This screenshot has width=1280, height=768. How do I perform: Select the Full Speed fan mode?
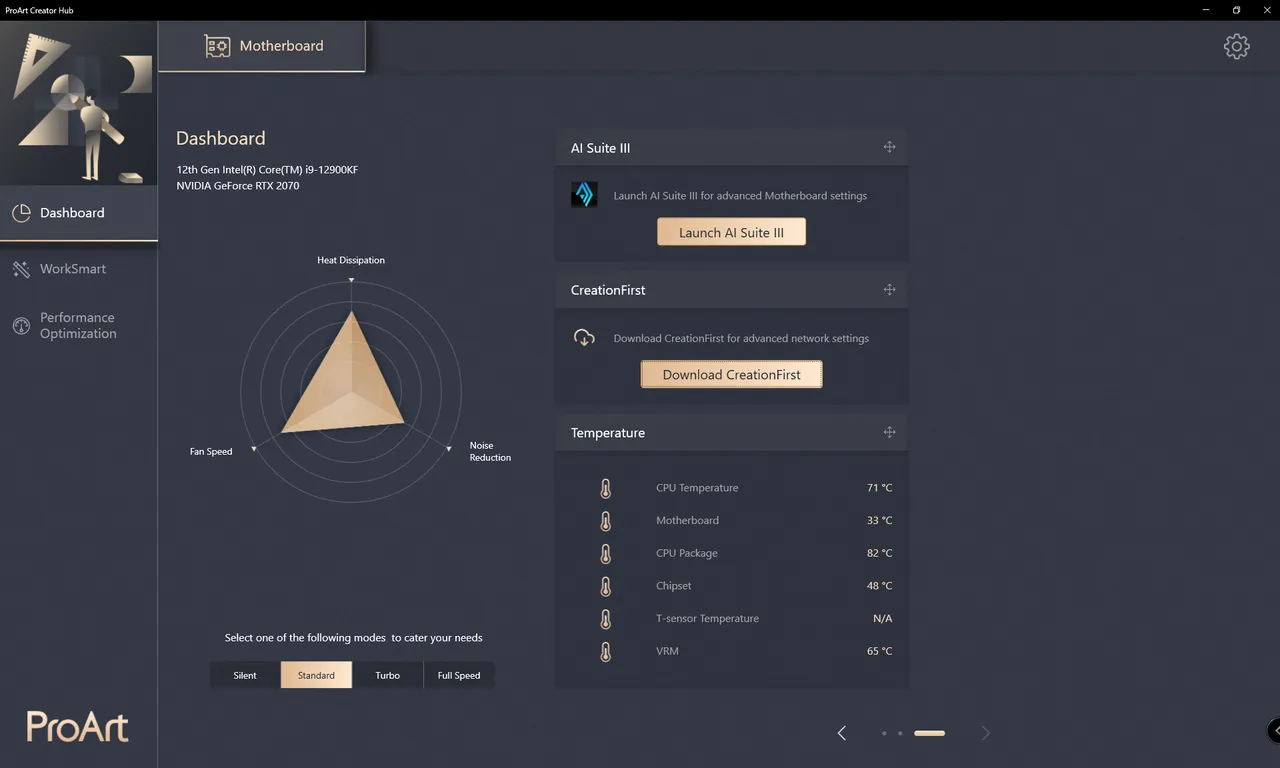pos(459,675)
